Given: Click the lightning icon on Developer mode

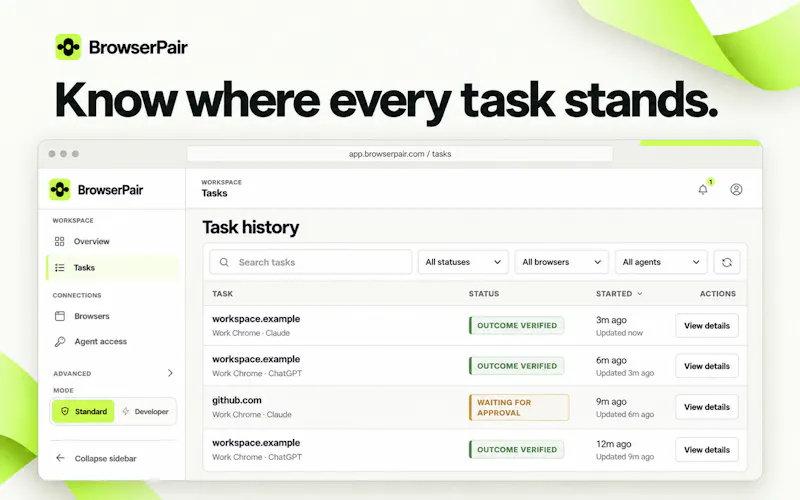Looking at the screenshot, I should coord(126,411).
